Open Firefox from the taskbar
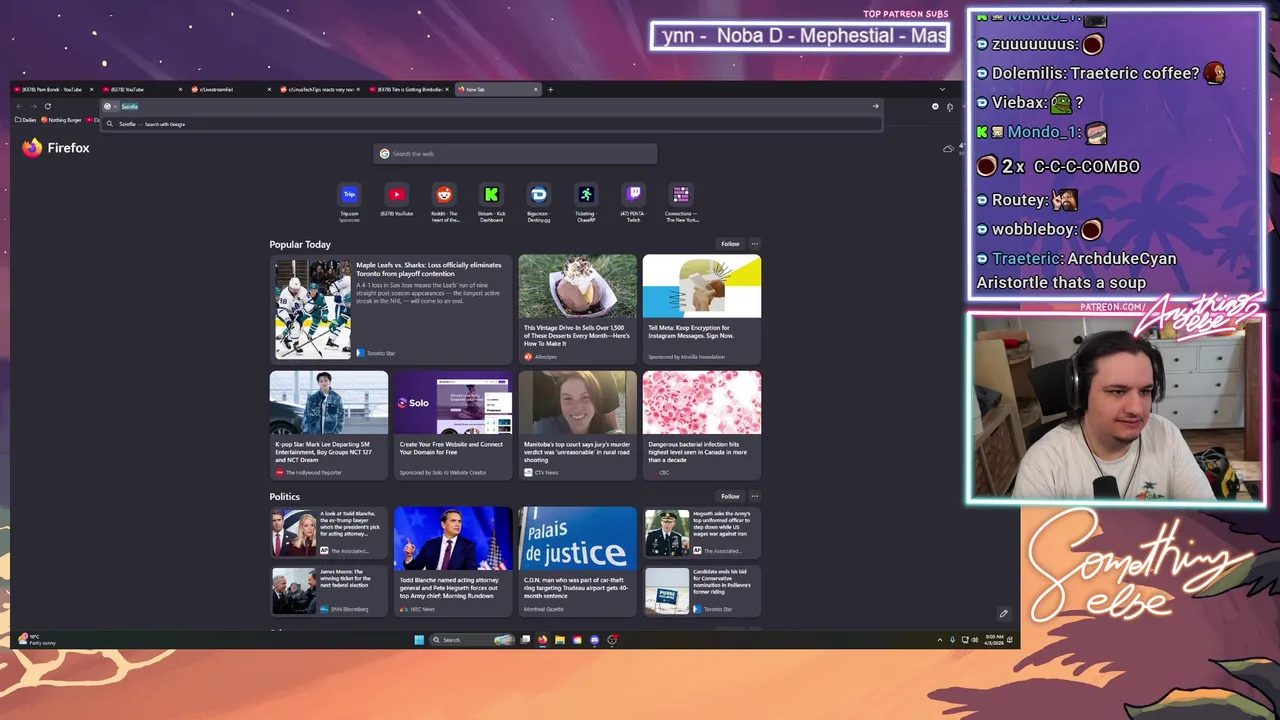 point(542,640)
